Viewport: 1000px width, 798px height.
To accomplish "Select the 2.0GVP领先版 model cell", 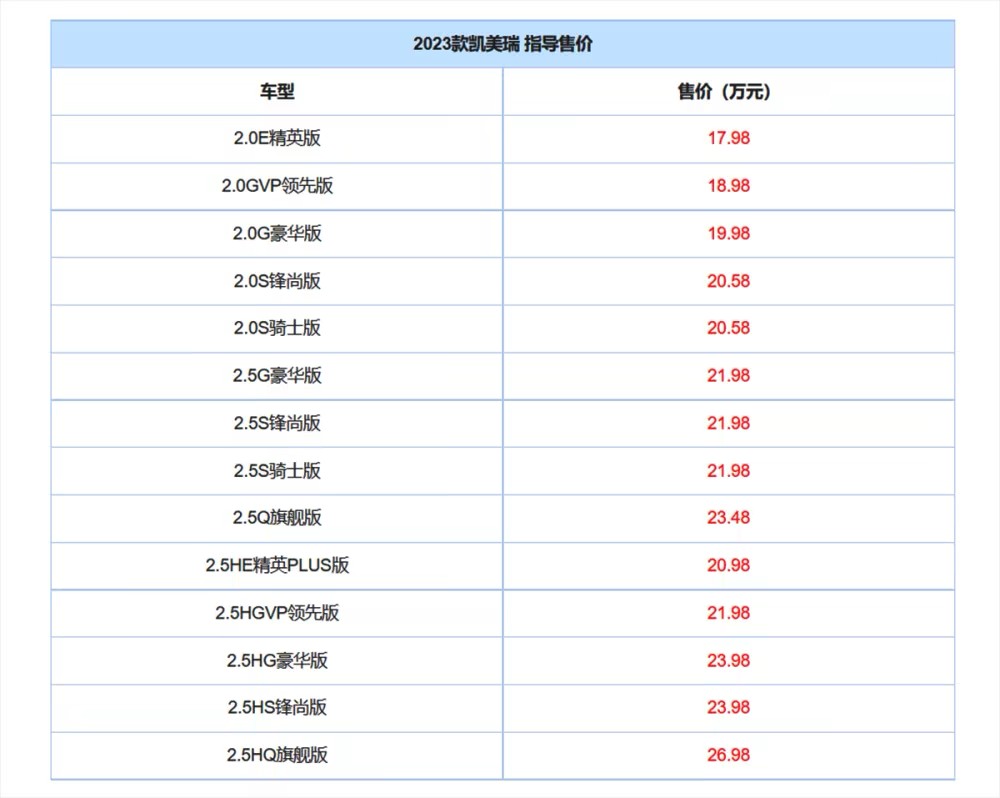I will coord(277,186).
